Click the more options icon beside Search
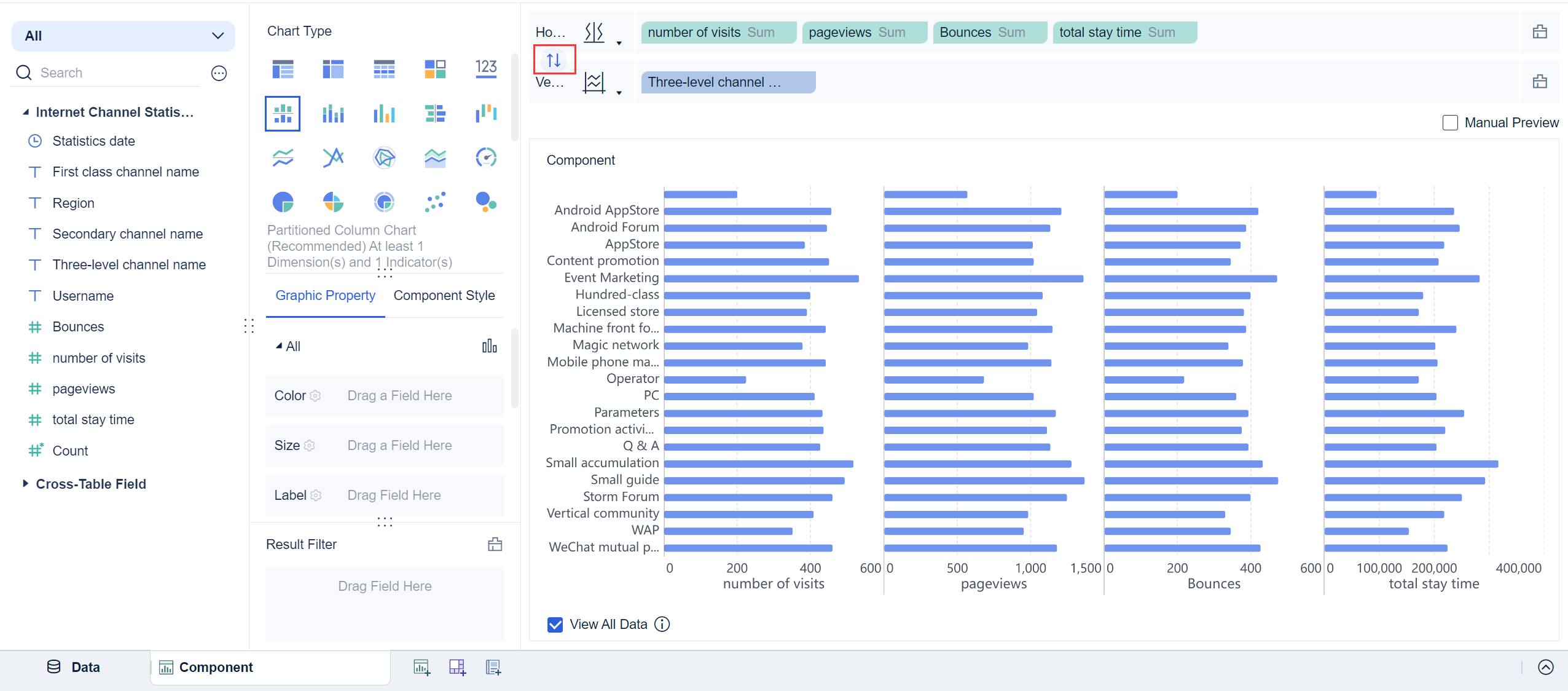 tap(219, 73)
